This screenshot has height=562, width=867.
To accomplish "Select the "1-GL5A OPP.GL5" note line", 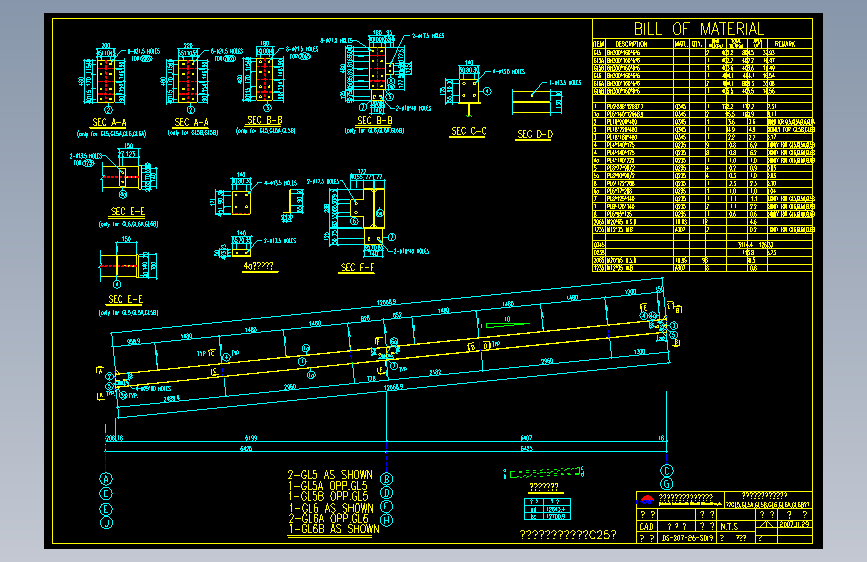I will tap(327, 485).
